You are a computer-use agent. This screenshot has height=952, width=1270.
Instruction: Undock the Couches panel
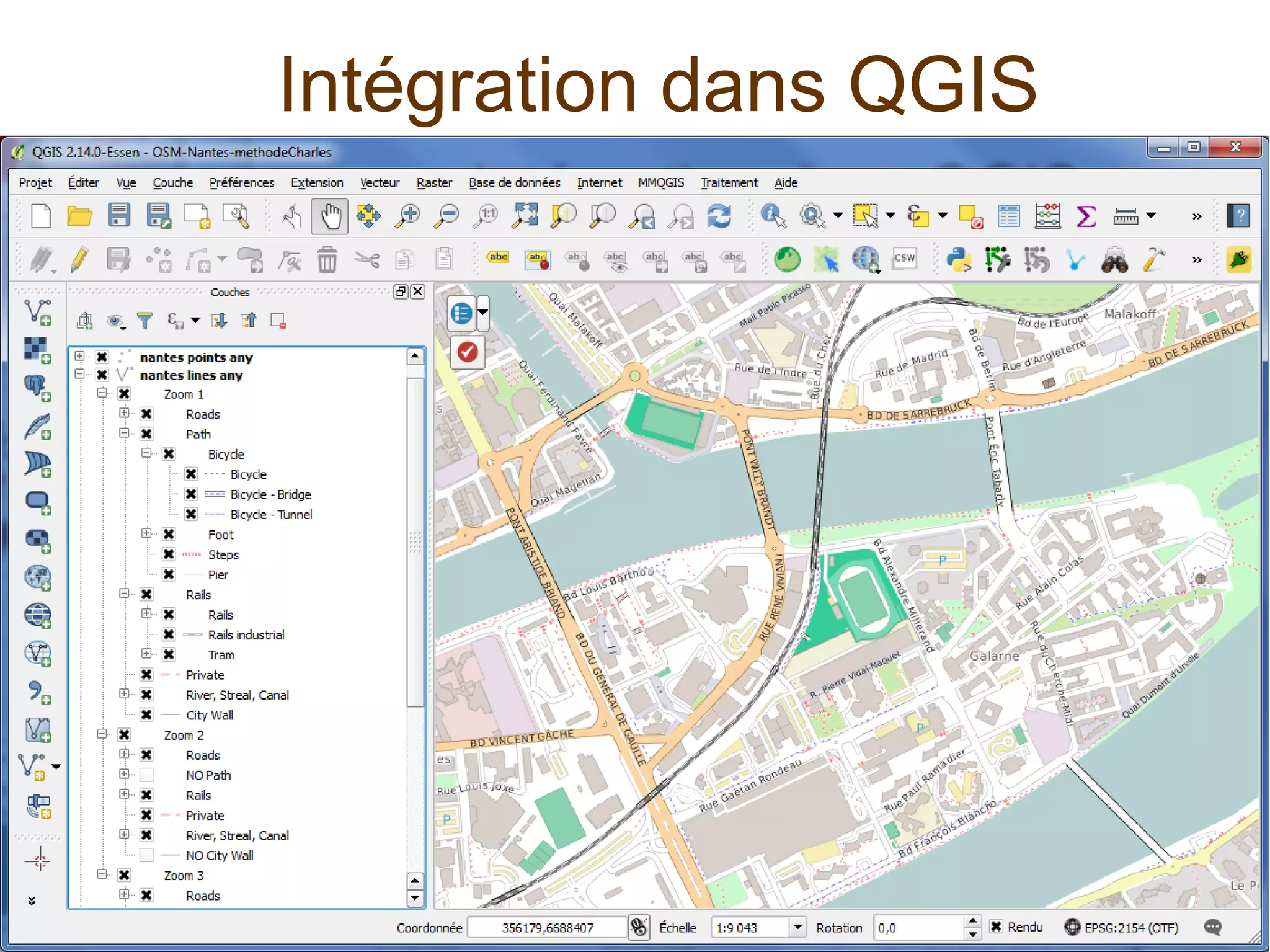(x=401, y=291)
